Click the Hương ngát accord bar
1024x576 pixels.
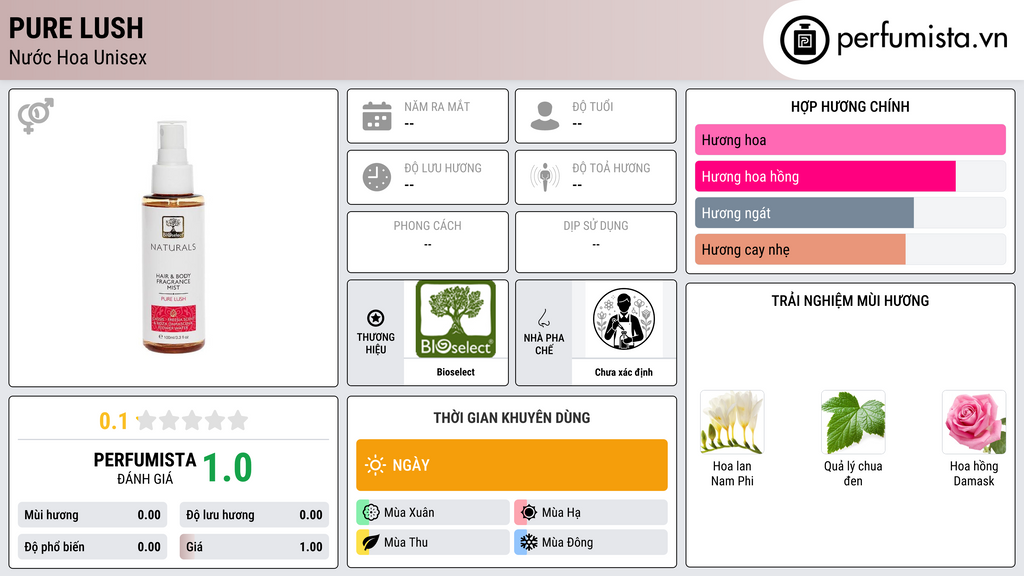(x=850, y=213)
